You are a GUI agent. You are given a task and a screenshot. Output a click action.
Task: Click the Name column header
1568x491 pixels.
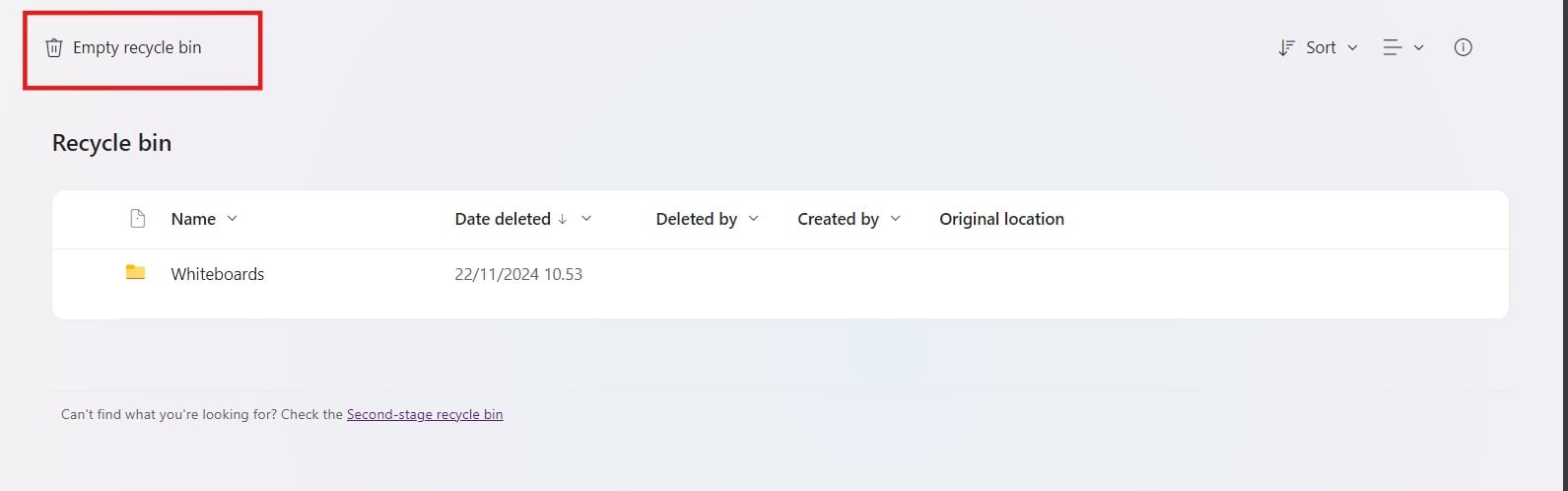(193, 219)
